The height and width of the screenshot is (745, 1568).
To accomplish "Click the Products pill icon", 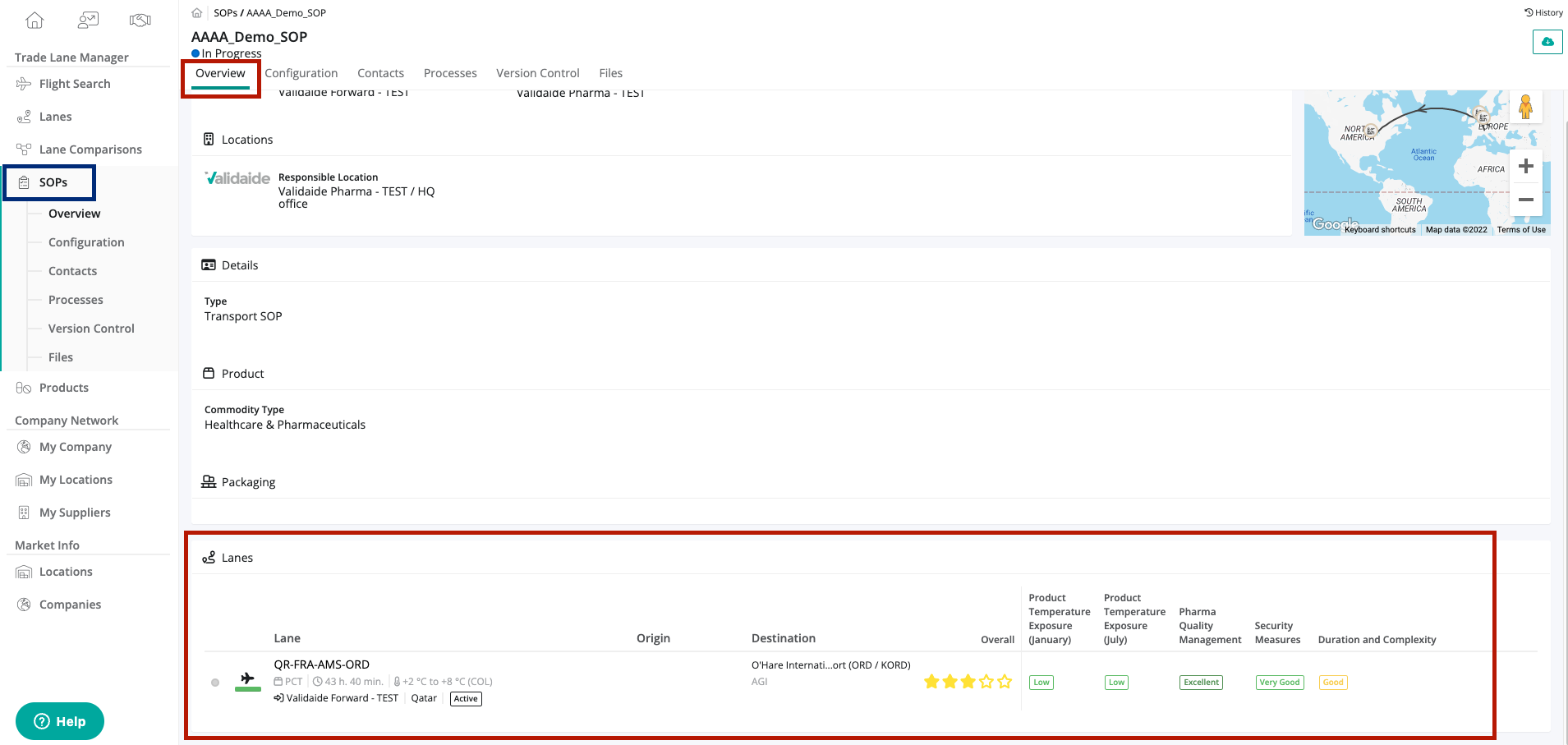I will 24,388.
